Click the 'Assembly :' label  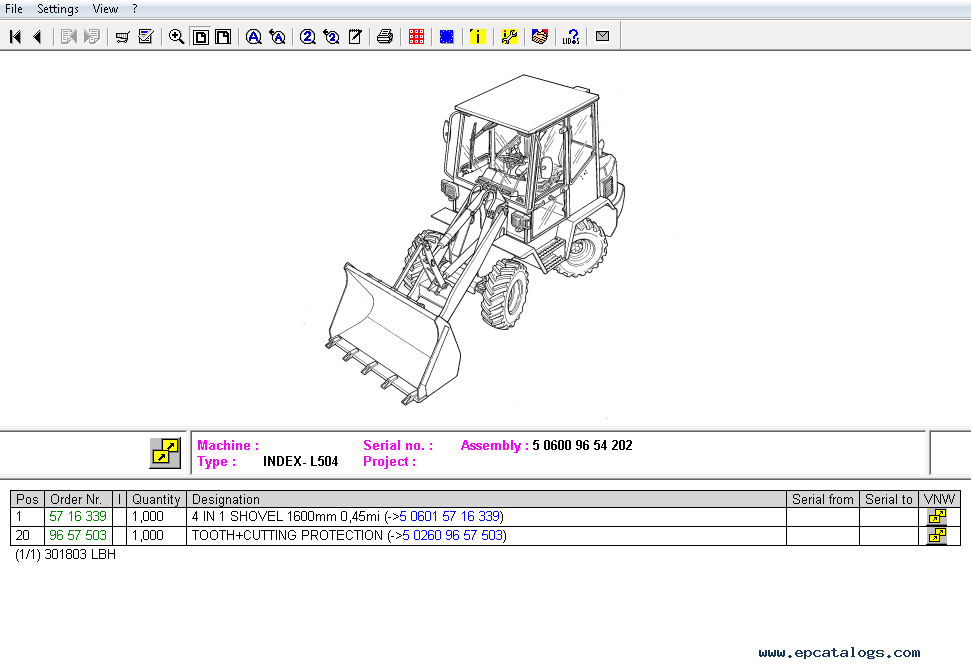pos(495,445)
